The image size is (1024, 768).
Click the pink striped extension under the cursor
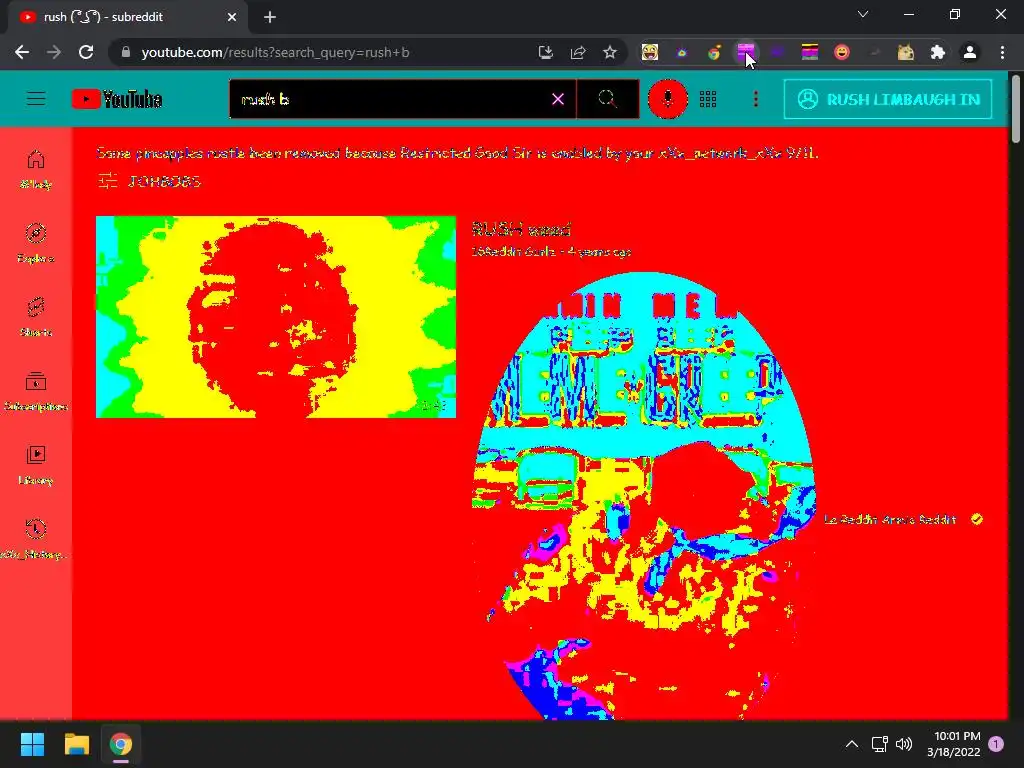746,52
